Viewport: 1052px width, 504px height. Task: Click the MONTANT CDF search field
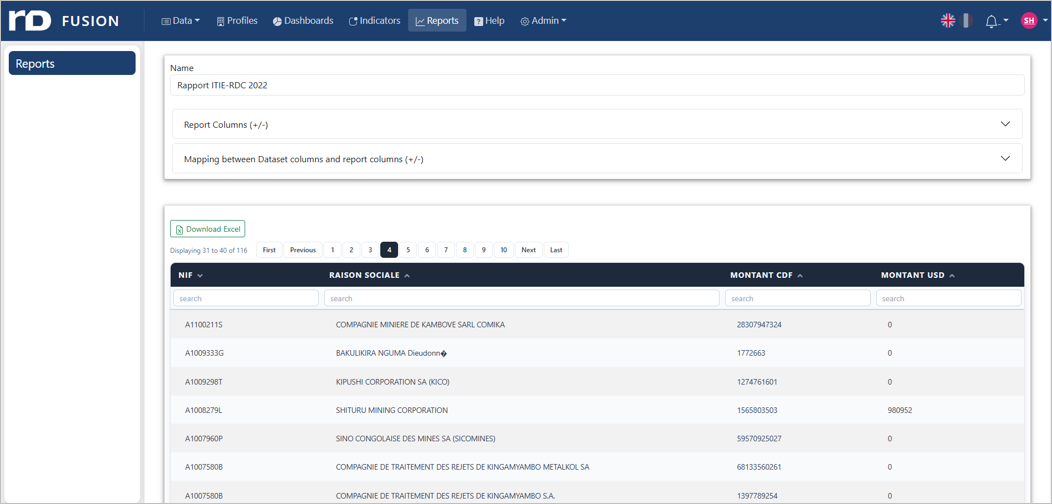[798, 298]
